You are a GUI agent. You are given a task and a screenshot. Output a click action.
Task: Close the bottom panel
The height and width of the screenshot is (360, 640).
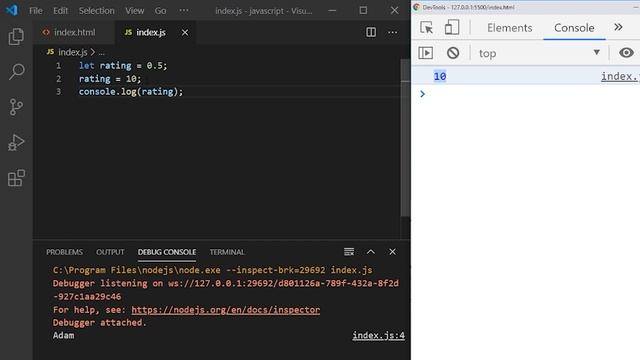[x=392, y=252]
